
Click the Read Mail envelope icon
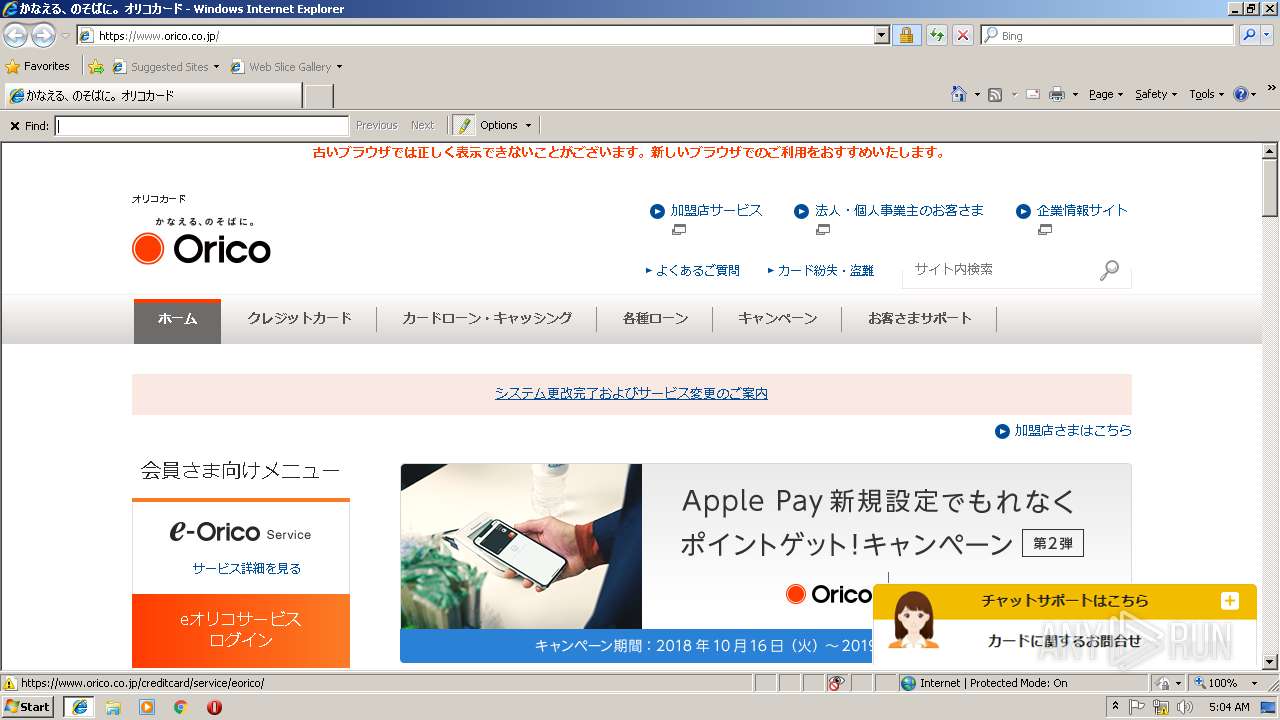[x=1033, y=94]
